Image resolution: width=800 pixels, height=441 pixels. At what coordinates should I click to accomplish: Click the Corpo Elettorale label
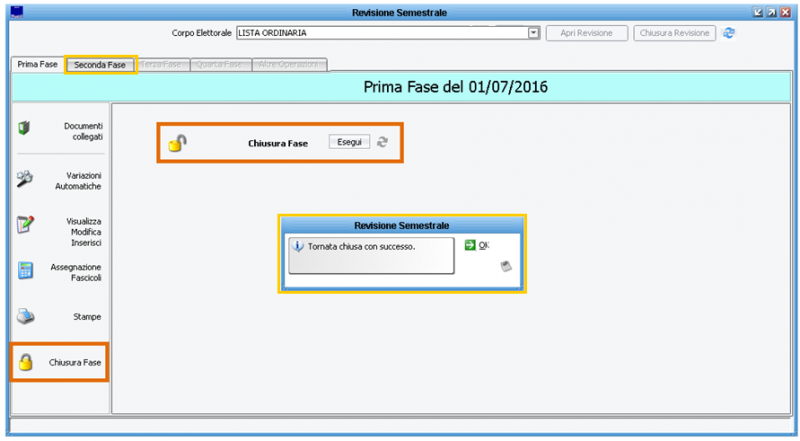(x=202, y=33)
